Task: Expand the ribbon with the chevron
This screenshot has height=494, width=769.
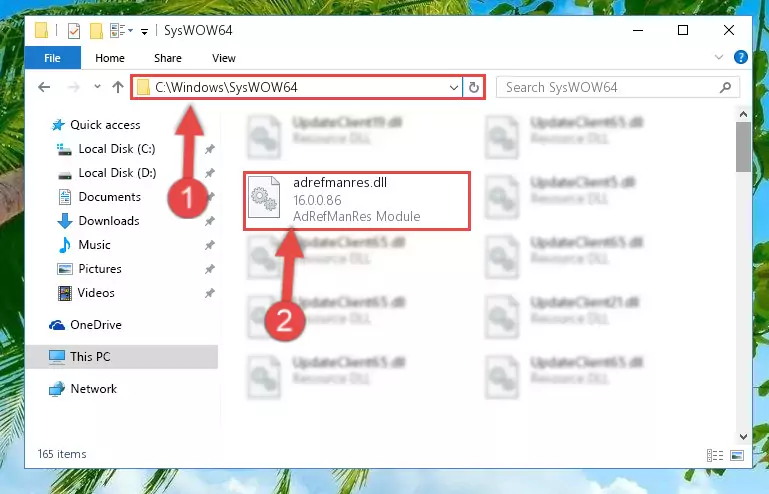Action: coord(718,57)
